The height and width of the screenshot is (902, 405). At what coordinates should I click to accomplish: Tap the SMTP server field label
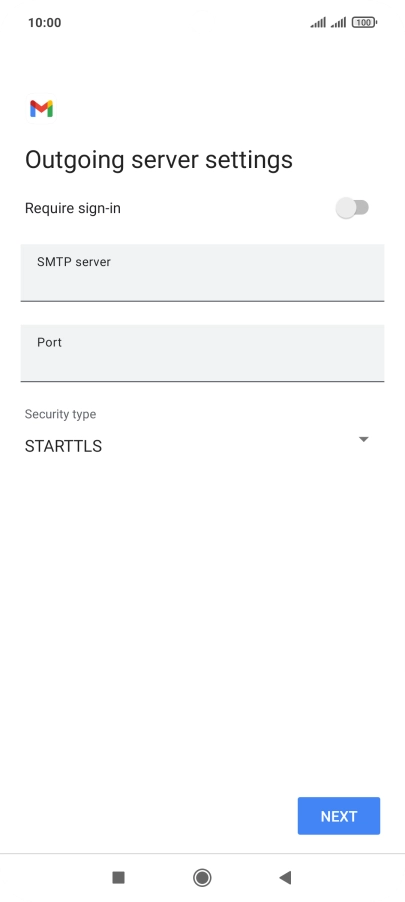(74, 262)
